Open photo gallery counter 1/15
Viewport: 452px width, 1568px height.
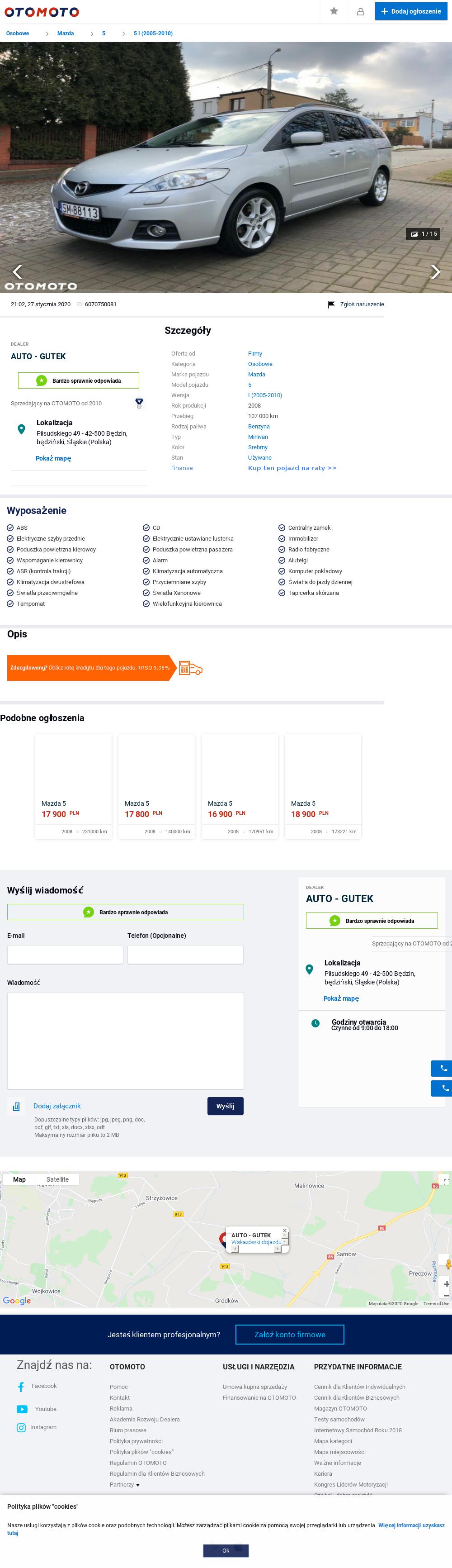pyautogui.click(x=424, y=234)
